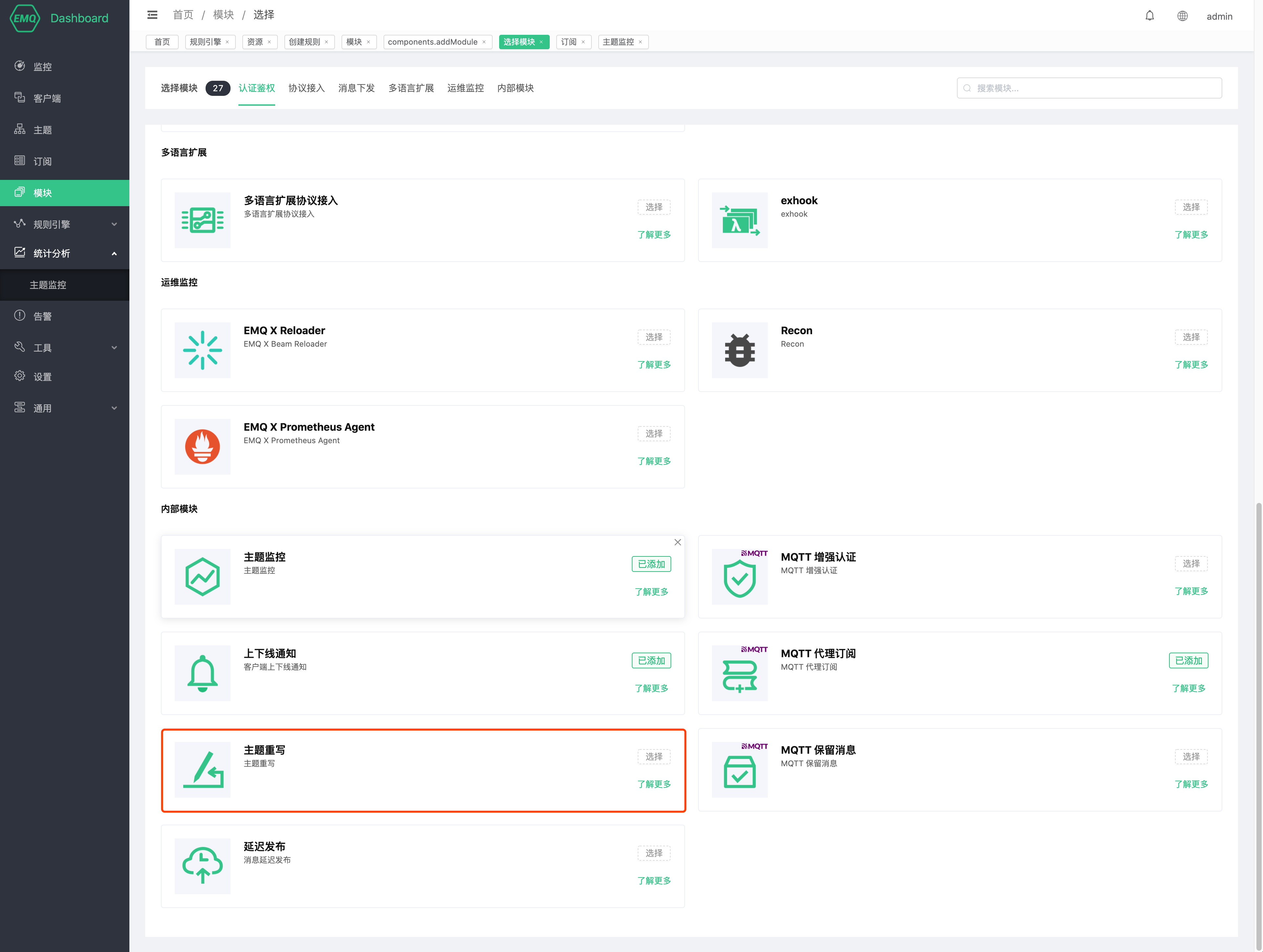Click the Prometheus Agent flame icon
Screen dimensions: 1263x952
(202, 446)
